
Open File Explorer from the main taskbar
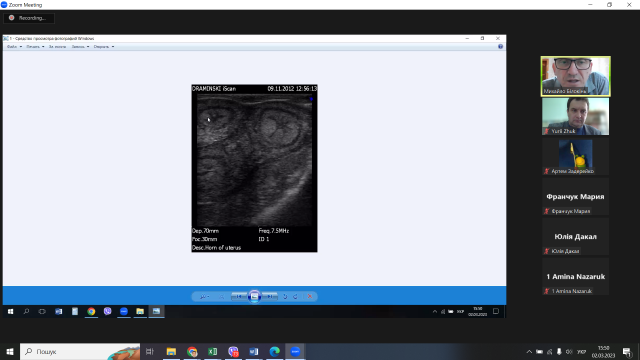[x=171, y=351]
